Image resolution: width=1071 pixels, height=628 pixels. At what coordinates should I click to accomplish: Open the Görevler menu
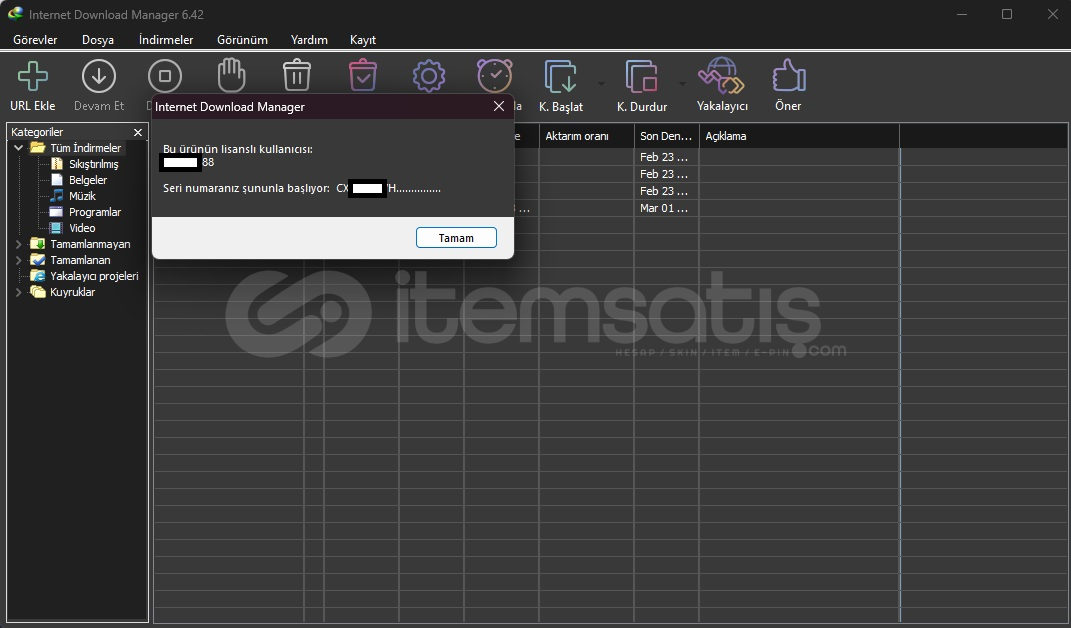[x=36, y=40]
